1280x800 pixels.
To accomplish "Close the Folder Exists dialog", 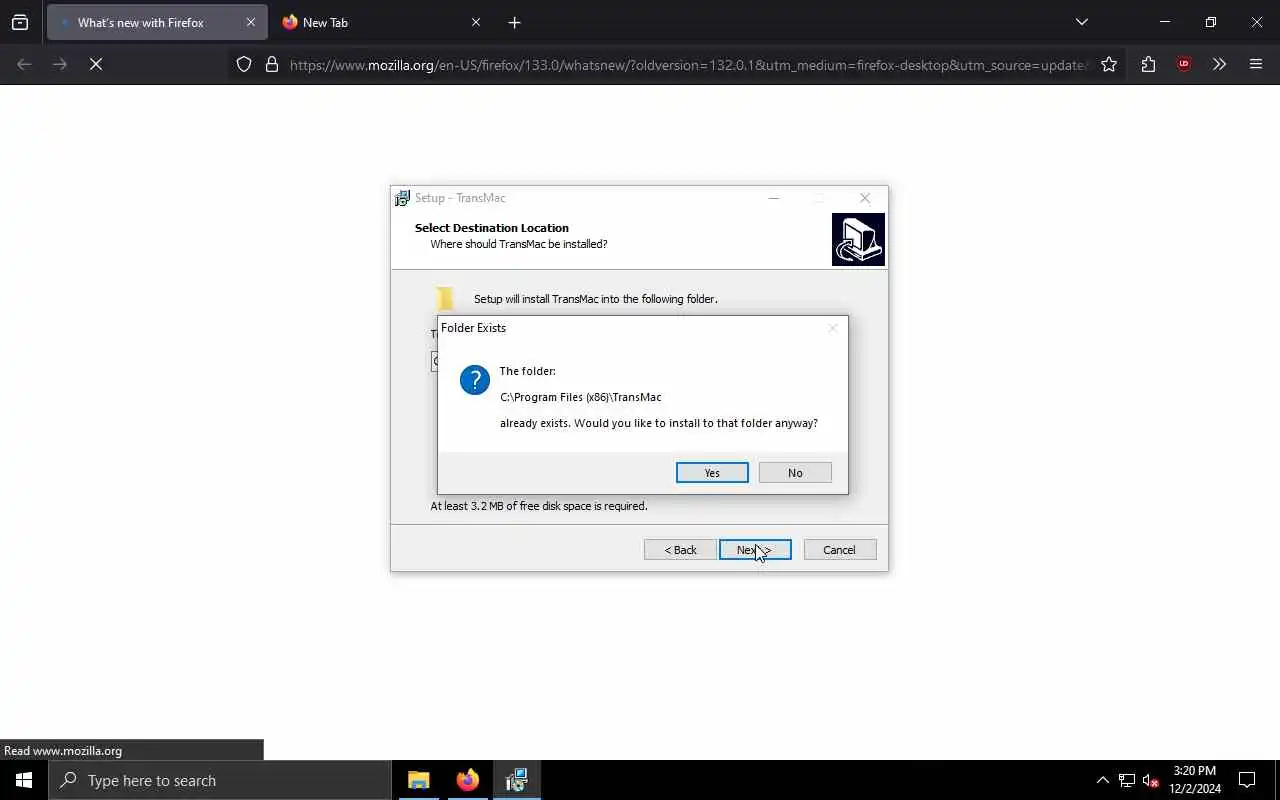I will (832, 328).
